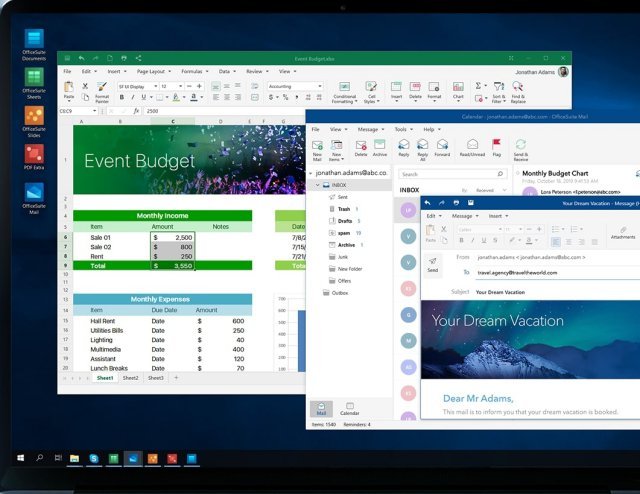
Task: Open Page Layout menu in Sheets
Action: pos(153,71)
